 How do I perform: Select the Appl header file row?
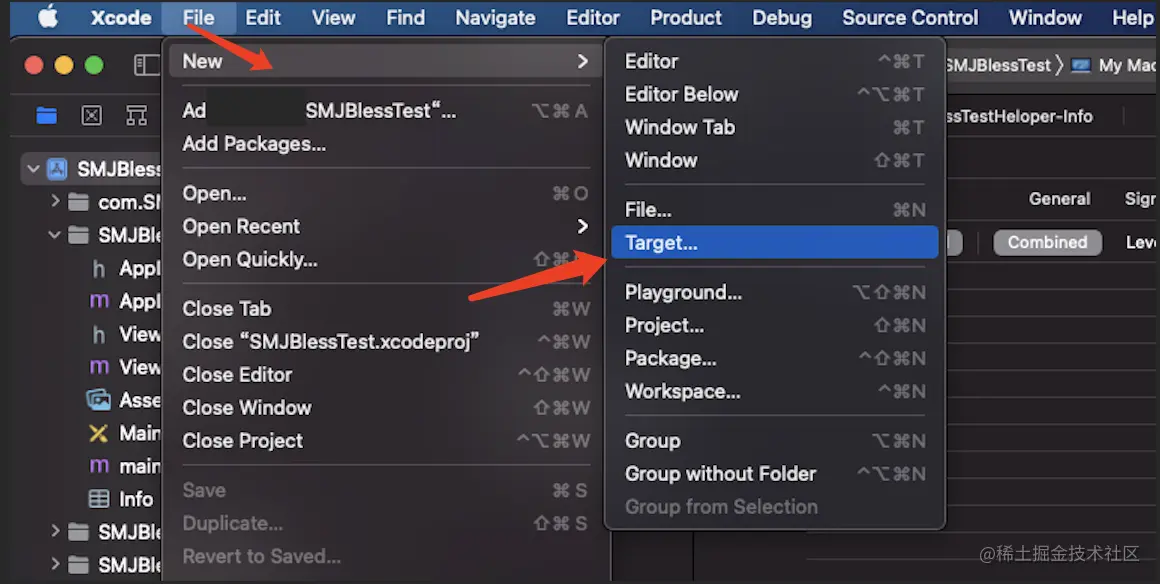(x=126, y=268)
